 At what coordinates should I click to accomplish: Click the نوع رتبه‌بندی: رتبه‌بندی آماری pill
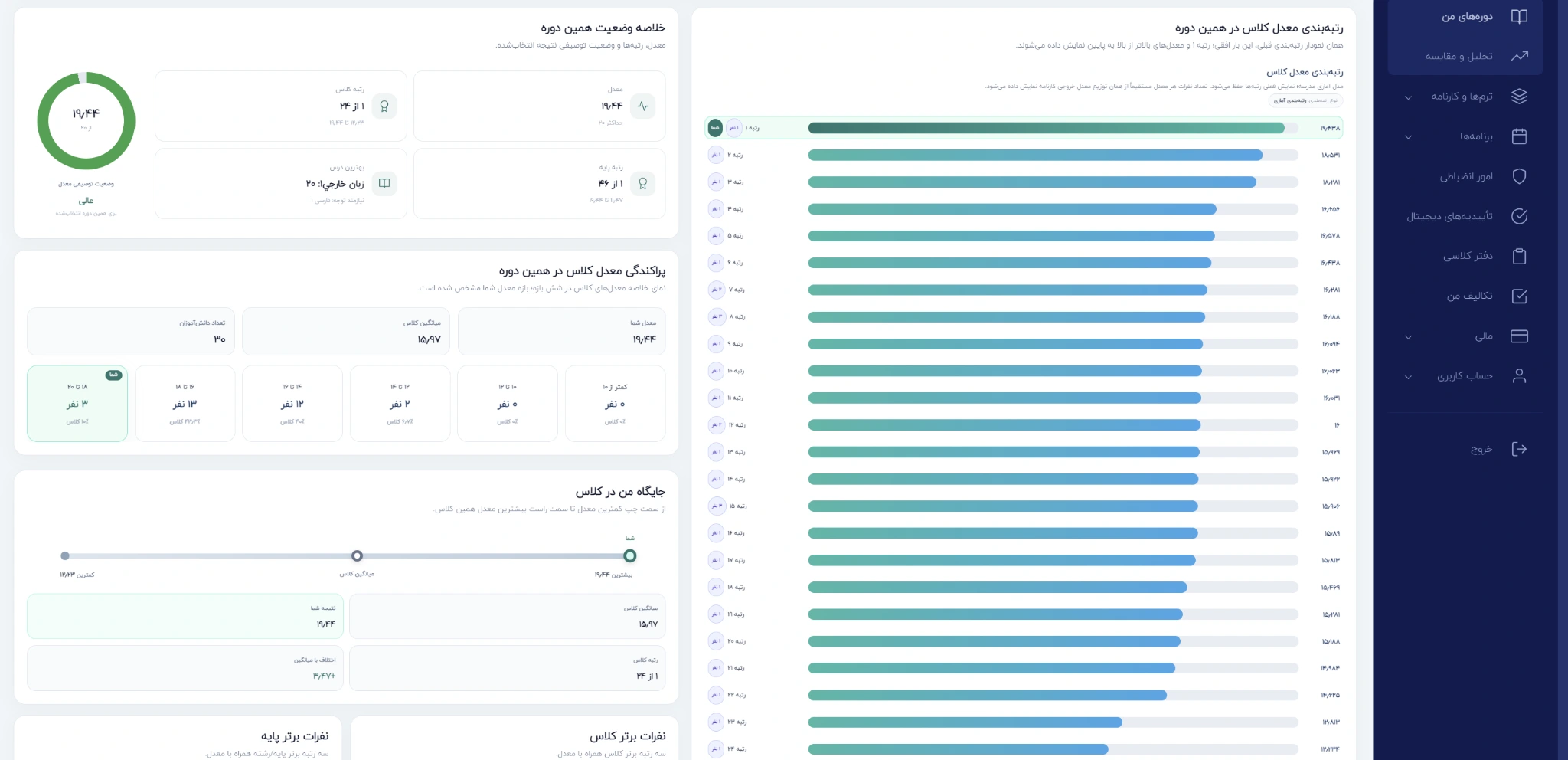click(x=1306, y=100)
